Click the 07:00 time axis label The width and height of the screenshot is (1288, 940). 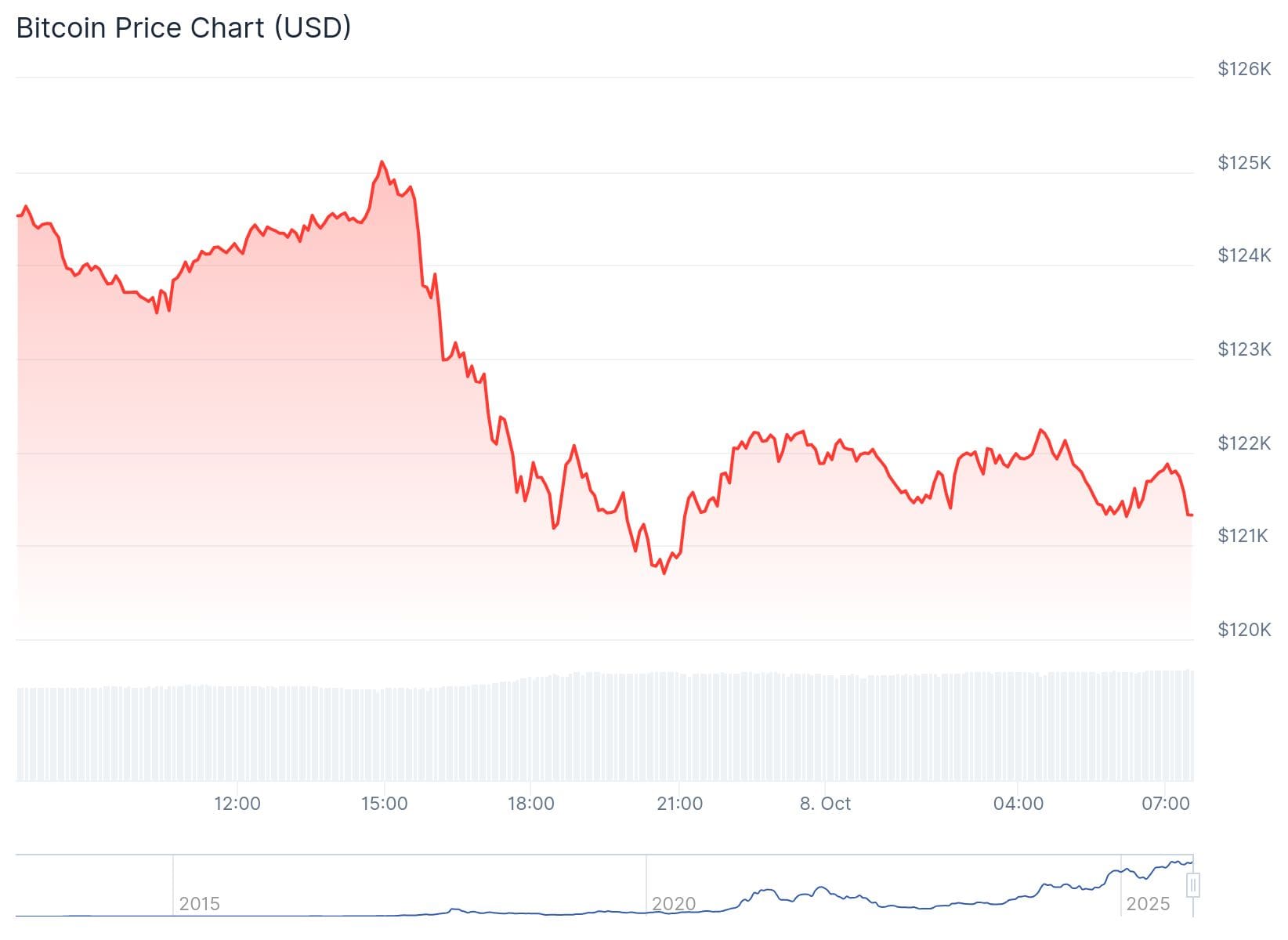1165,804
